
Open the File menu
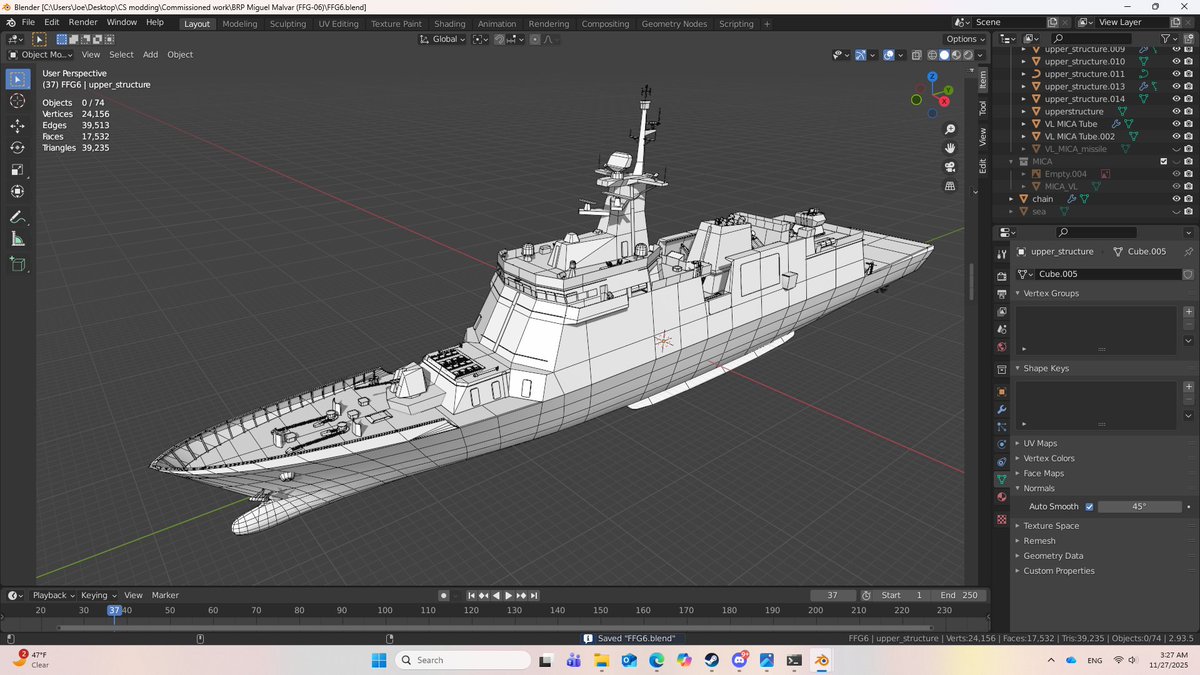[x=28, y=22]
